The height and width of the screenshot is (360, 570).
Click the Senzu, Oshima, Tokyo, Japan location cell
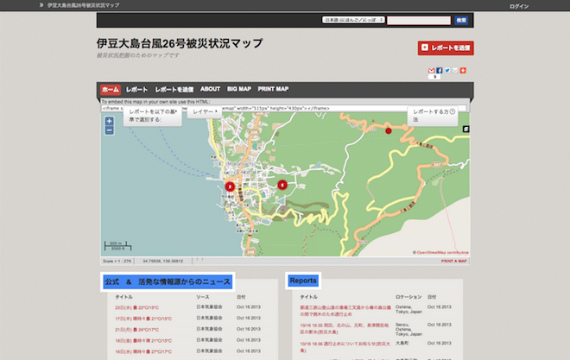point(409,329)
